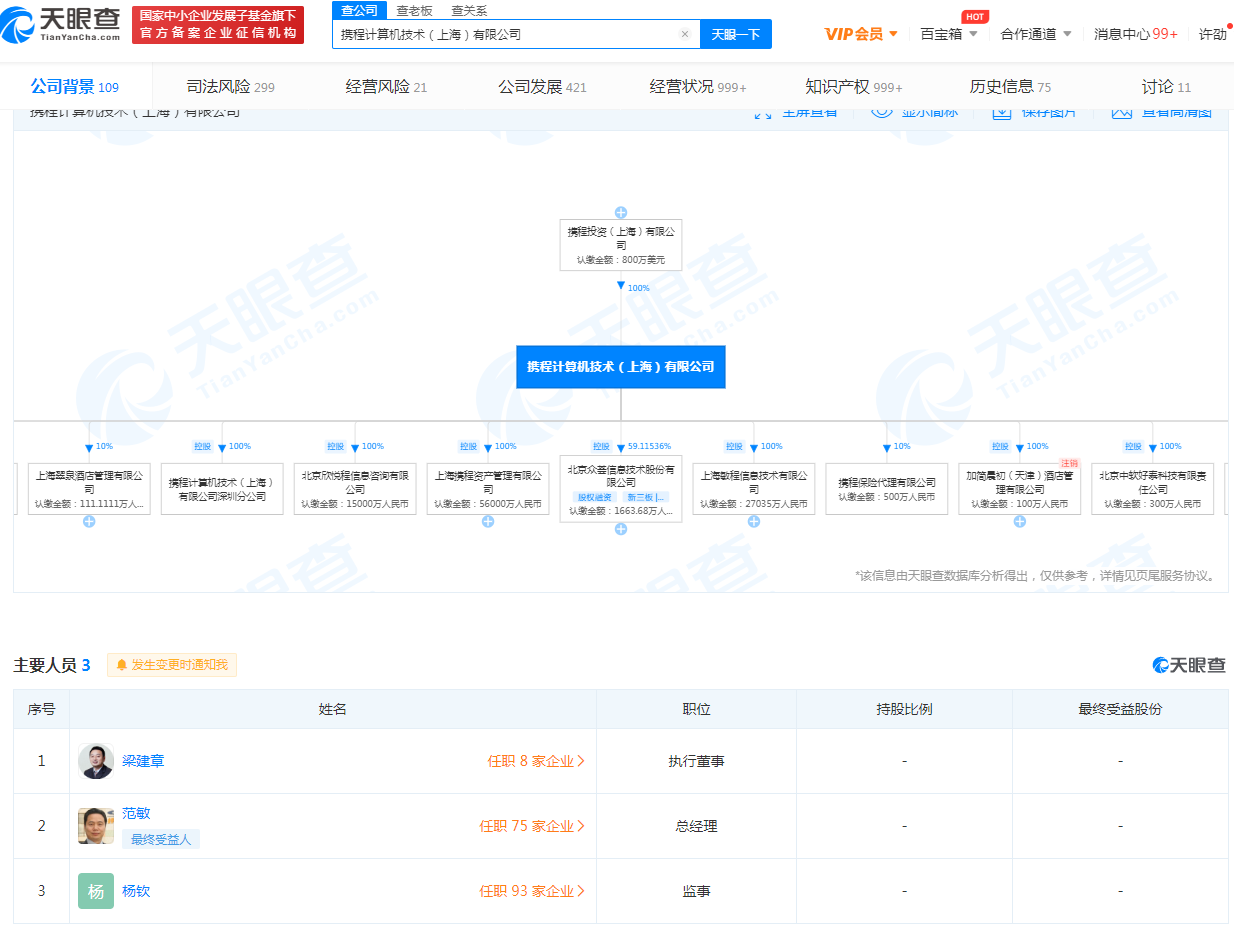Select the 携程投资（上海）有限公司 shareholder node
The width and height of the screenshot is (1234, 934).
coord(621,245)
